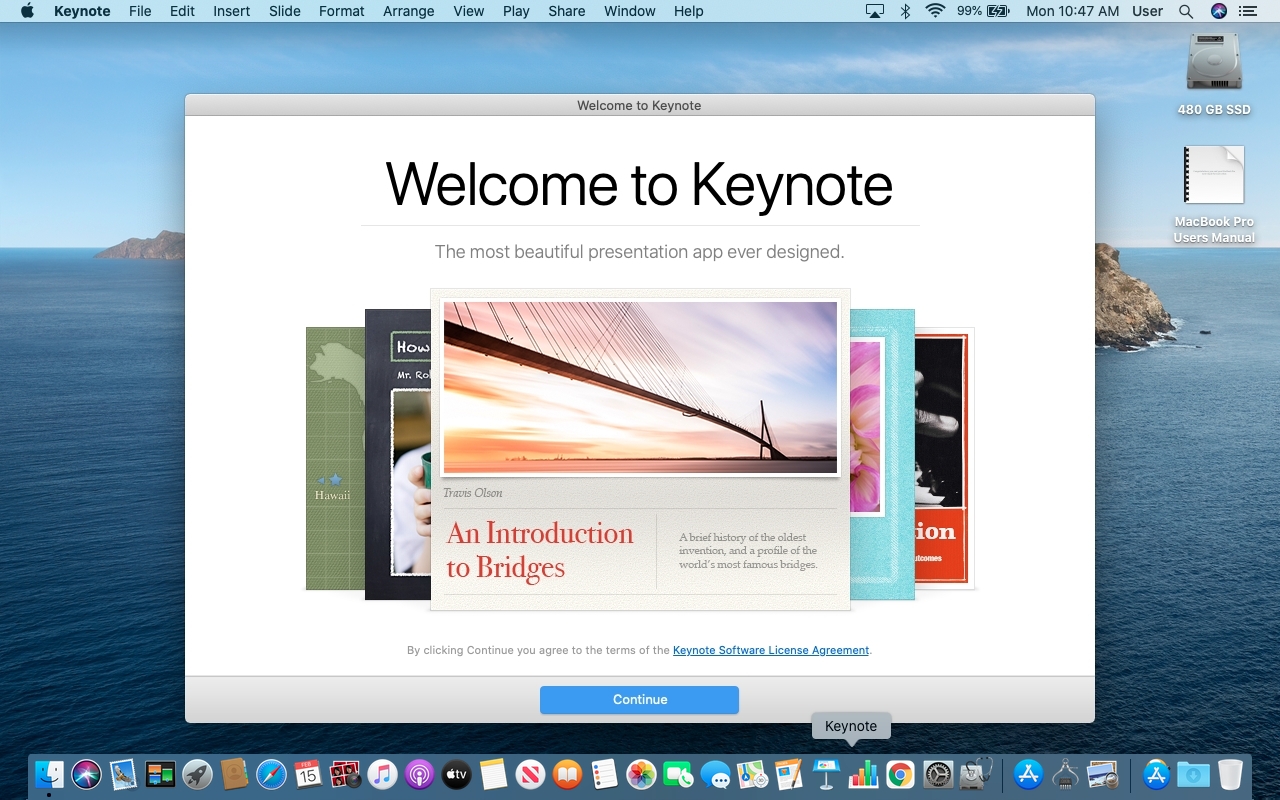Open the Insert menu
1280x800 pixels.
click(232, 11)
